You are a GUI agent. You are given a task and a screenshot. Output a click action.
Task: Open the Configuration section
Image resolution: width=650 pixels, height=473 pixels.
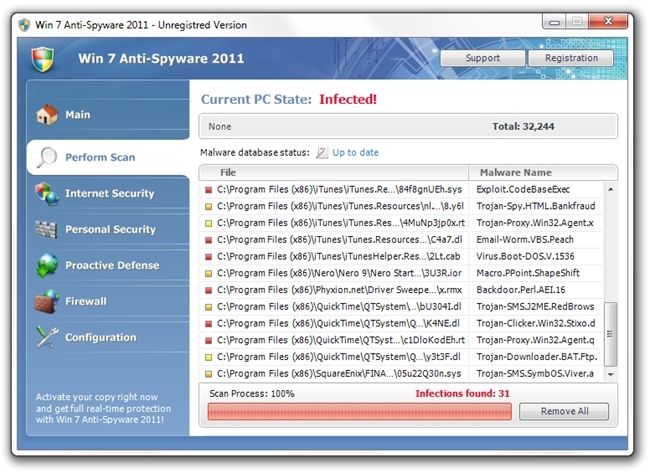(108, 337)
